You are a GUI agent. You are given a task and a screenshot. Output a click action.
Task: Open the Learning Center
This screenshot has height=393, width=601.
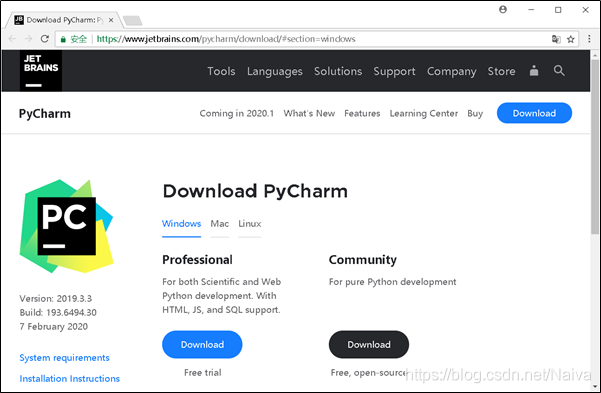[x=424, y=113]
